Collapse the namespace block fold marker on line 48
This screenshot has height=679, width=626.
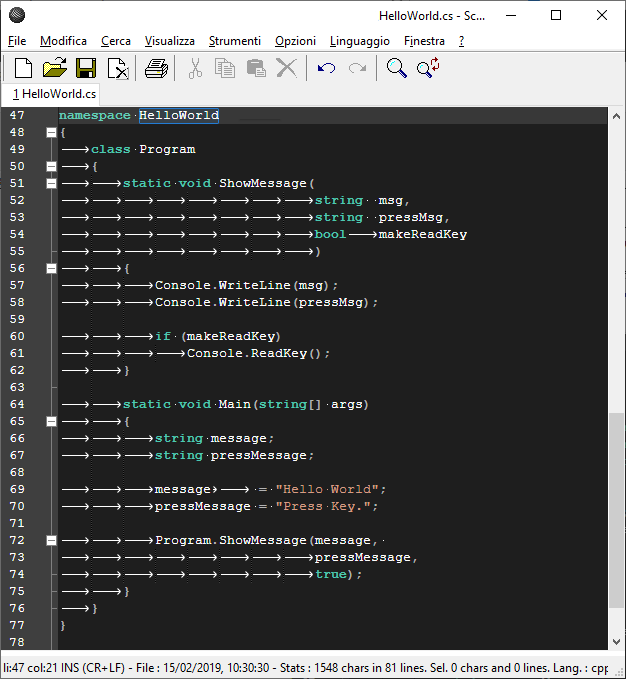51,132
